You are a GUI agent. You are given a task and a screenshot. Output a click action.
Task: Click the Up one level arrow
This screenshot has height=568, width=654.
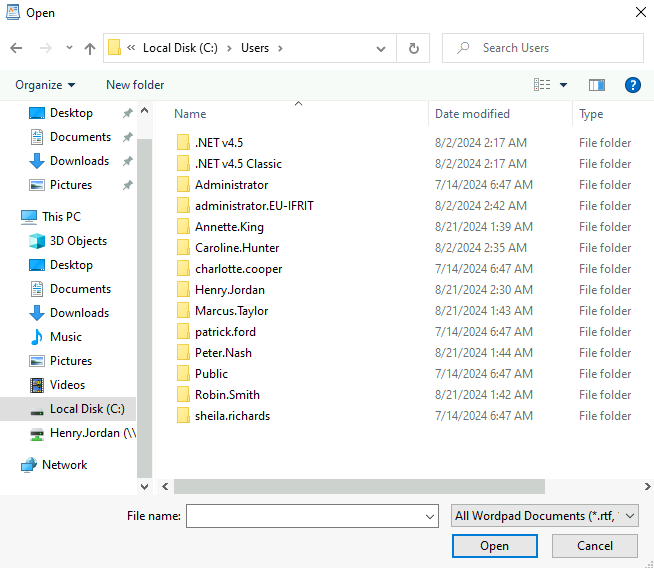90,48
